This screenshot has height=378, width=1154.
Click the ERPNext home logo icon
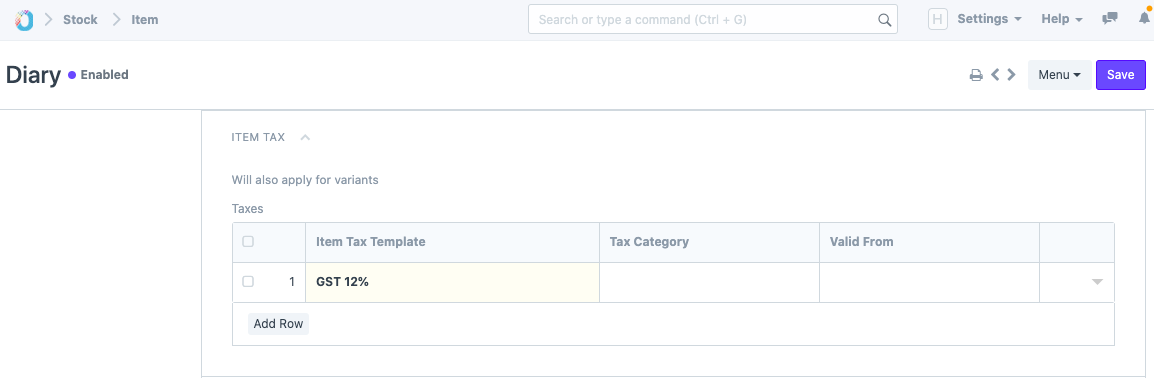pyautogui.click(x=24, y=20)
